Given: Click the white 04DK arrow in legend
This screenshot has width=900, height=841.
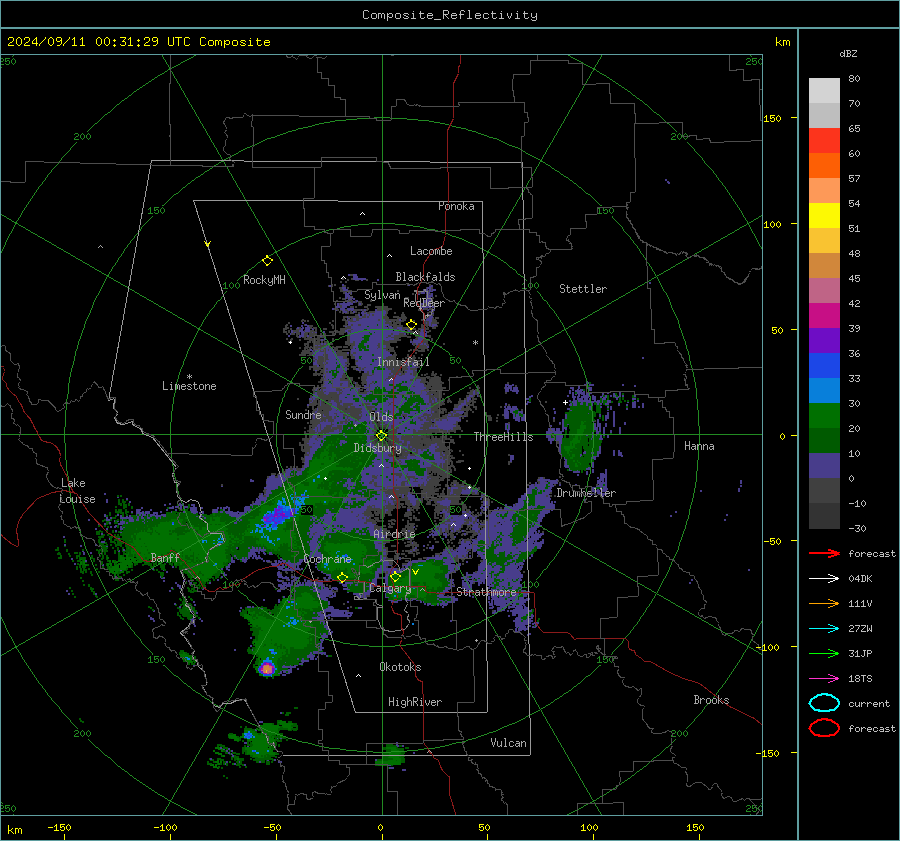Looking at the screenshot, I should pyautogui.click(x=824, y=578).
